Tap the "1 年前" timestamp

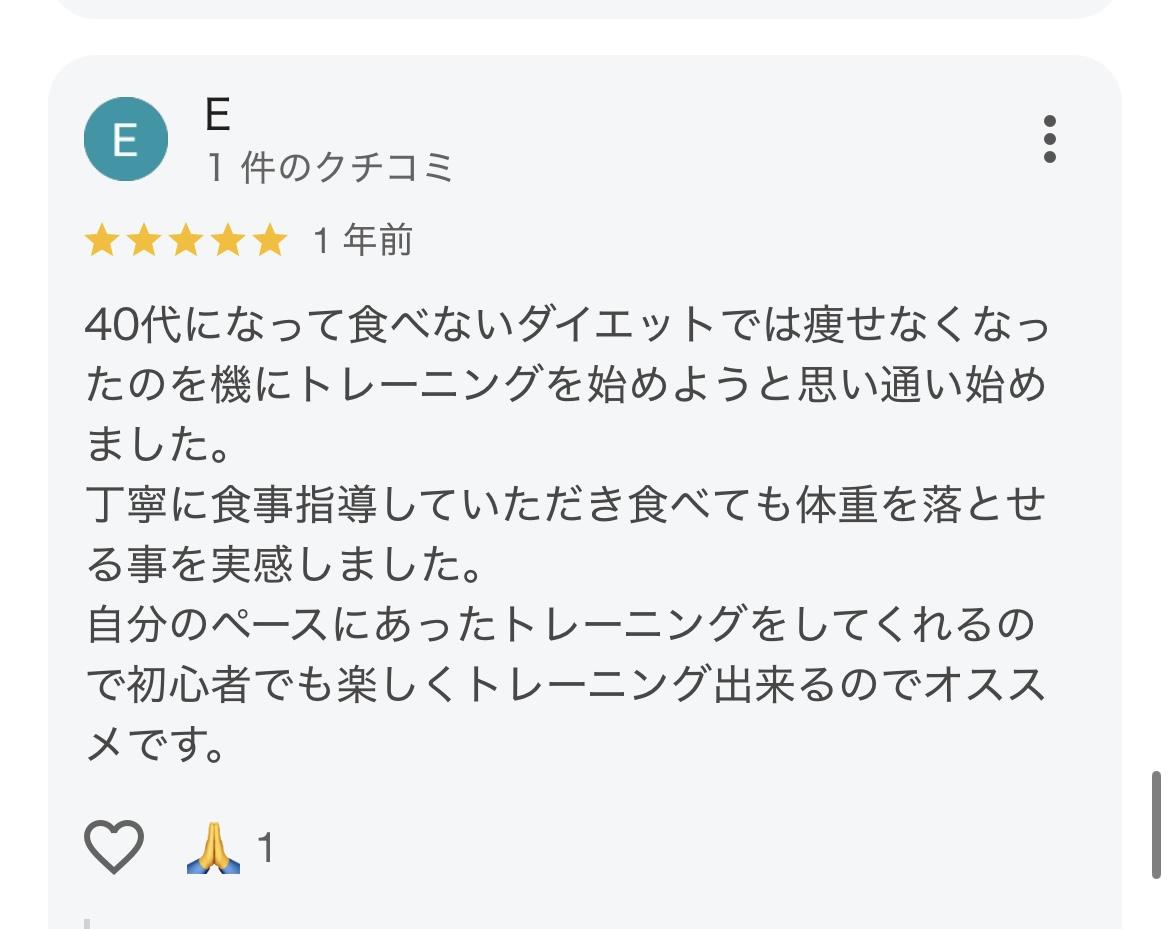362,241
